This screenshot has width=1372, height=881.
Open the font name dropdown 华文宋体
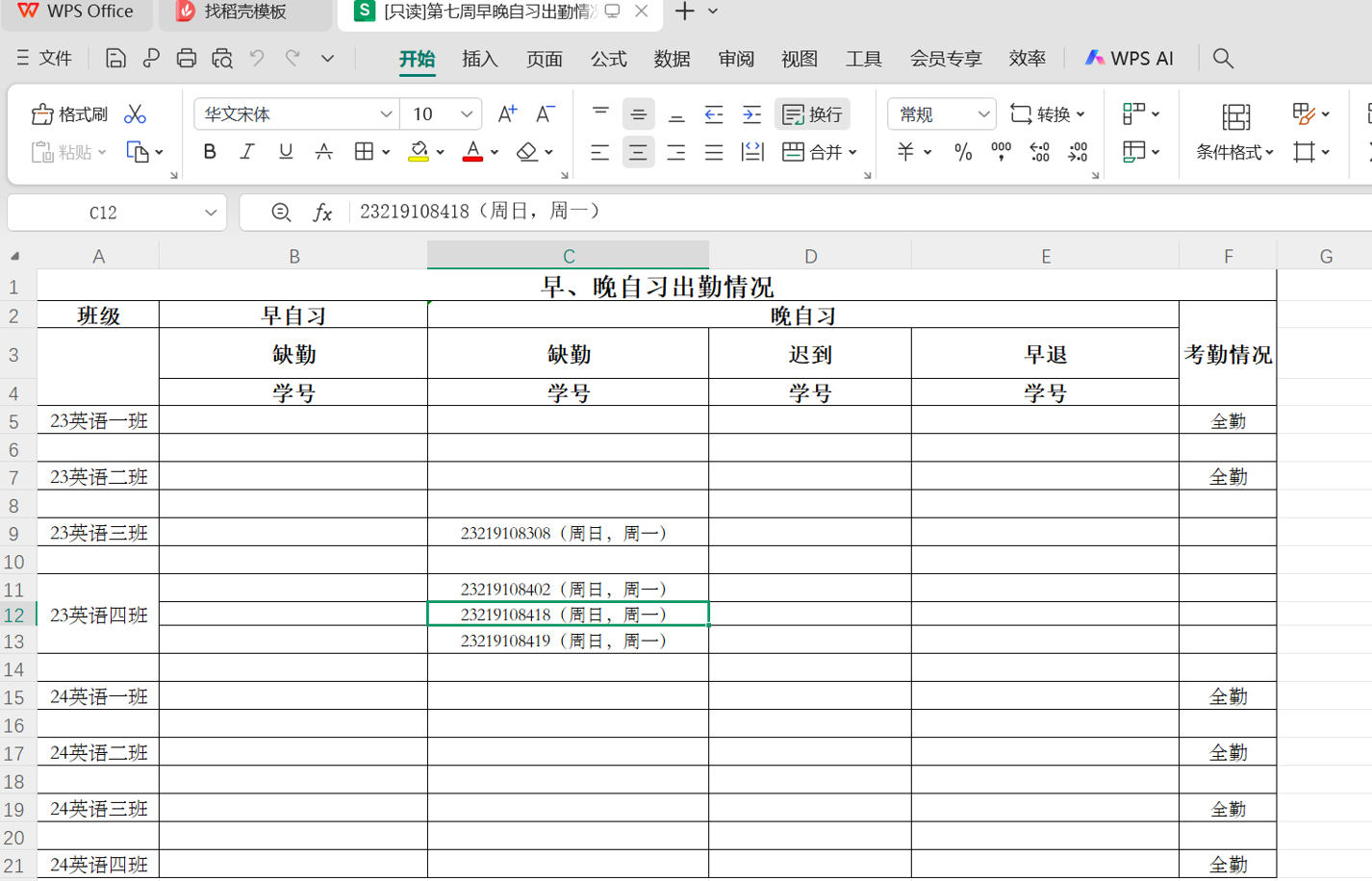pyautogui.click(x=386, y=114)
